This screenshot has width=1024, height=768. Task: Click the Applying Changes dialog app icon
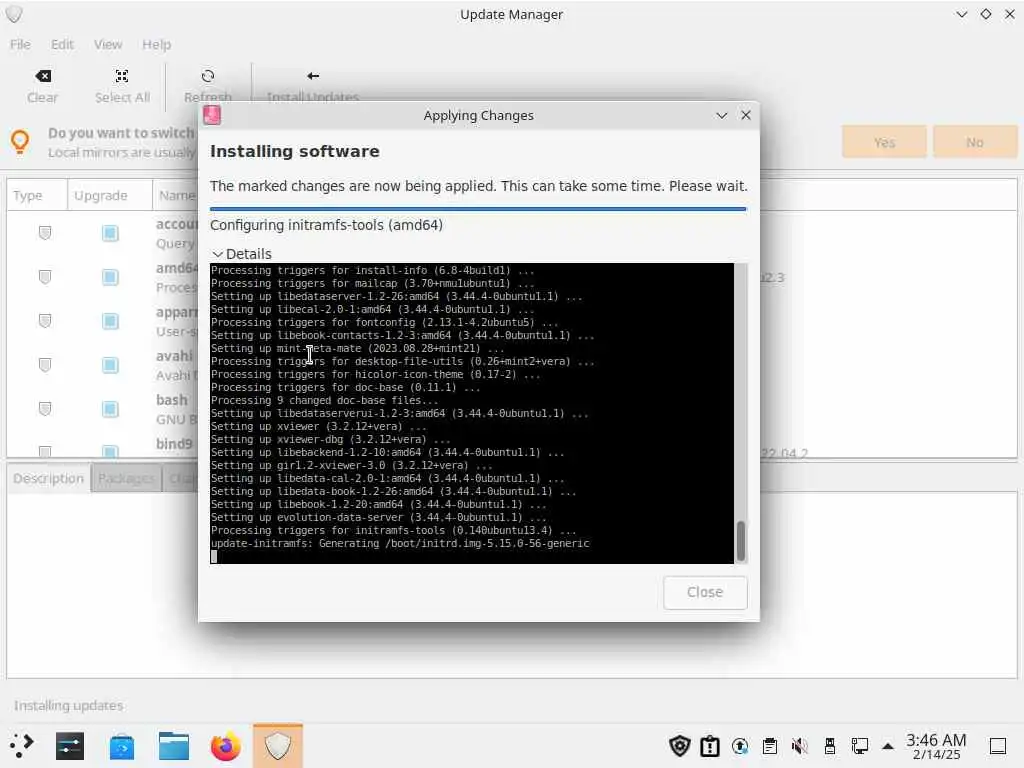click(212, 116)
